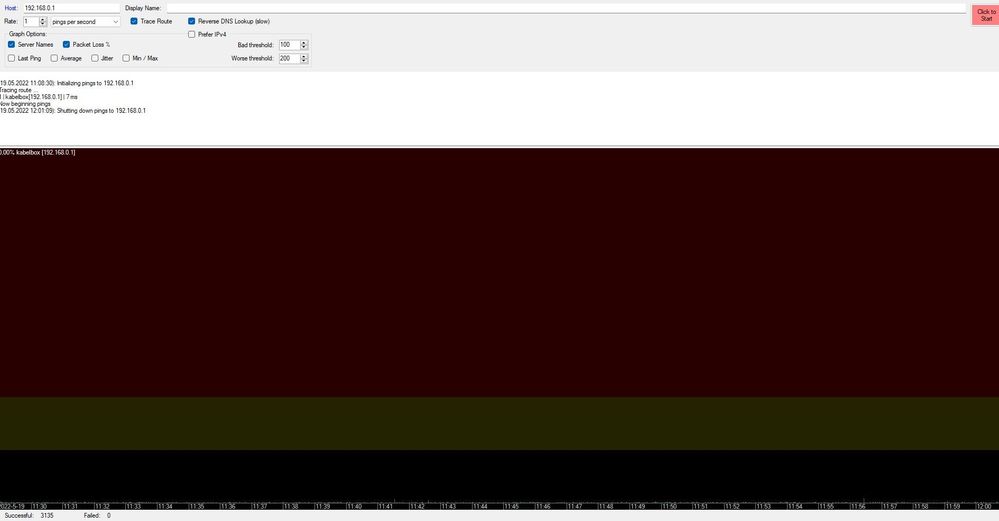Click the 11:58 timeline marker

[921, 506]
